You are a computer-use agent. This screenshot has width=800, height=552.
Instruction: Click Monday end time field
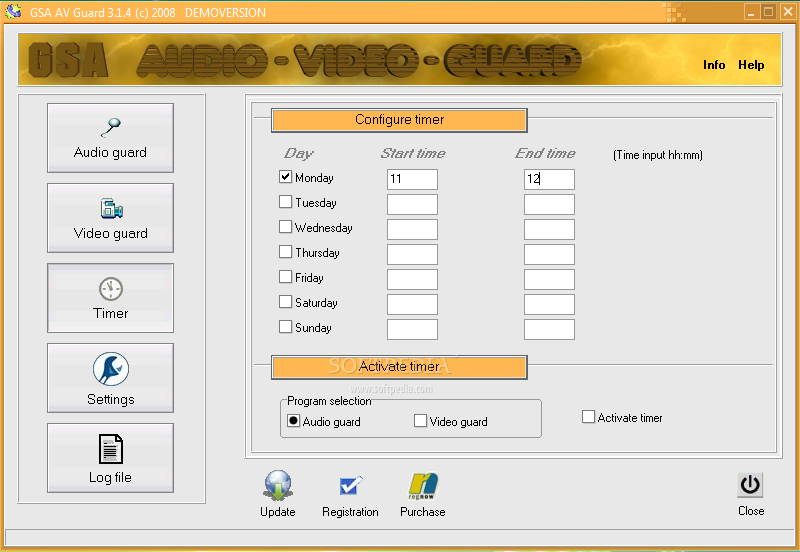click(549, 179)
